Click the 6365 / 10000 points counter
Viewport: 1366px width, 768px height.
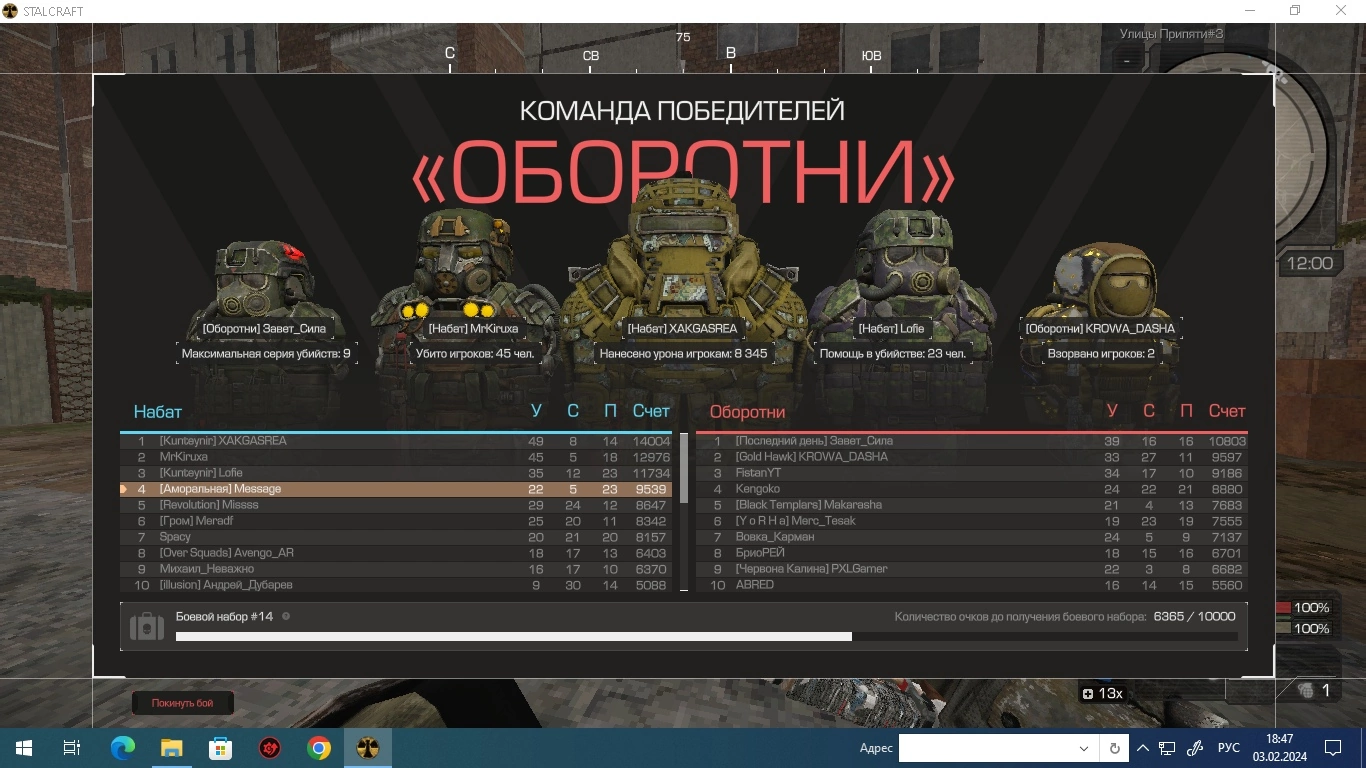[x=1194, y=617]
